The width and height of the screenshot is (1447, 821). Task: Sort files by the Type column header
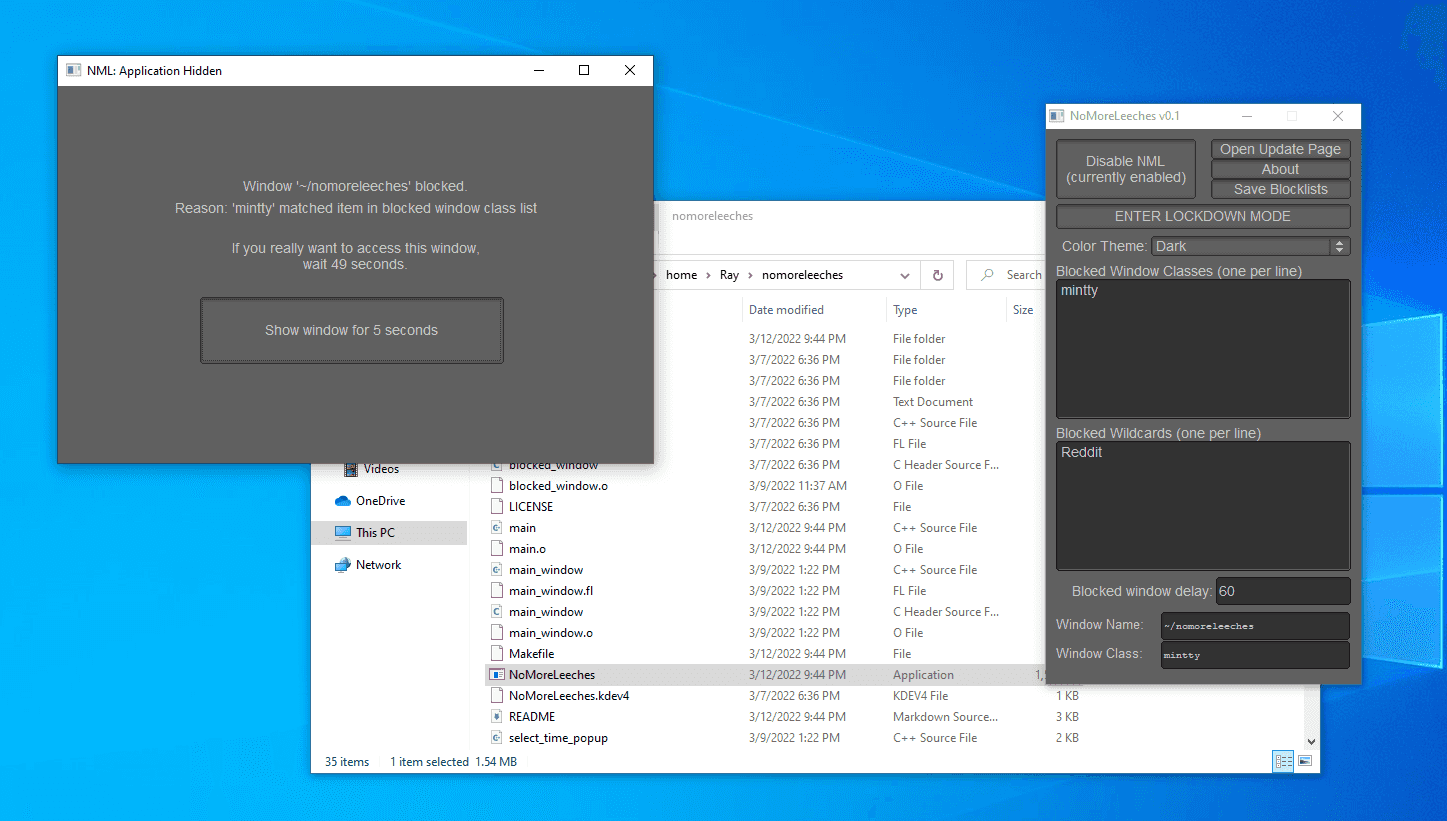click(905, 310)
